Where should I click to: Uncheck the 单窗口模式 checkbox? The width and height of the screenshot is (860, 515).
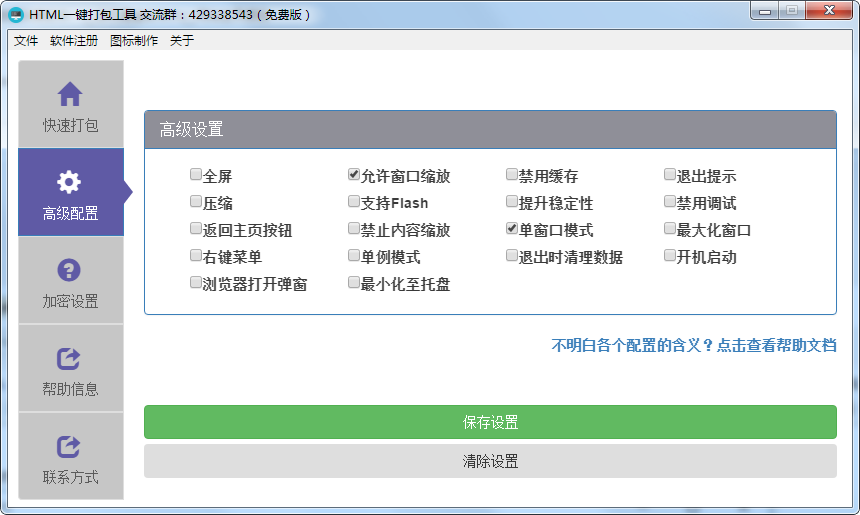[512, 228]
